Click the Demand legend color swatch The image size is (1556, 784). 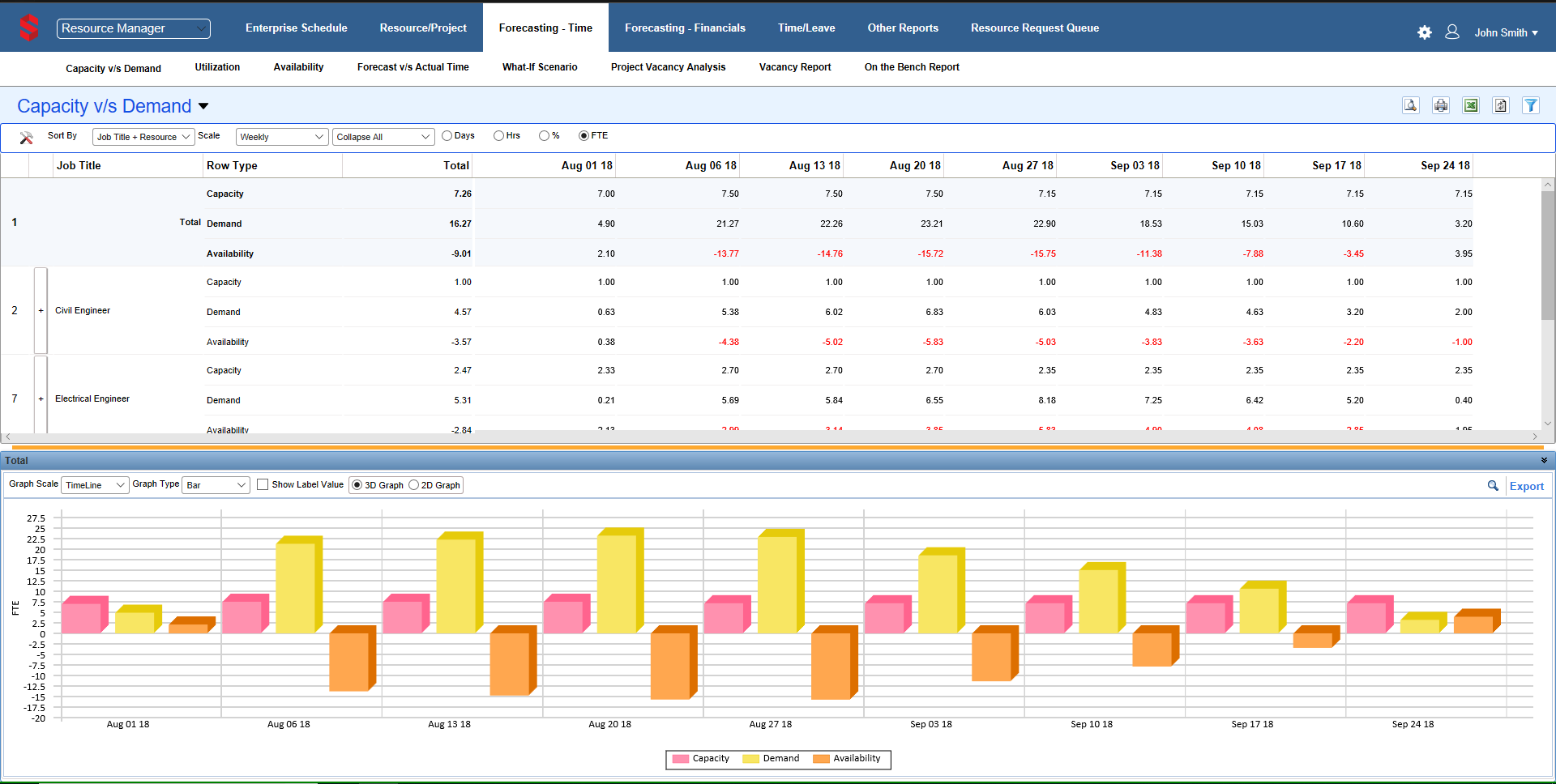[x=750, y=759]
